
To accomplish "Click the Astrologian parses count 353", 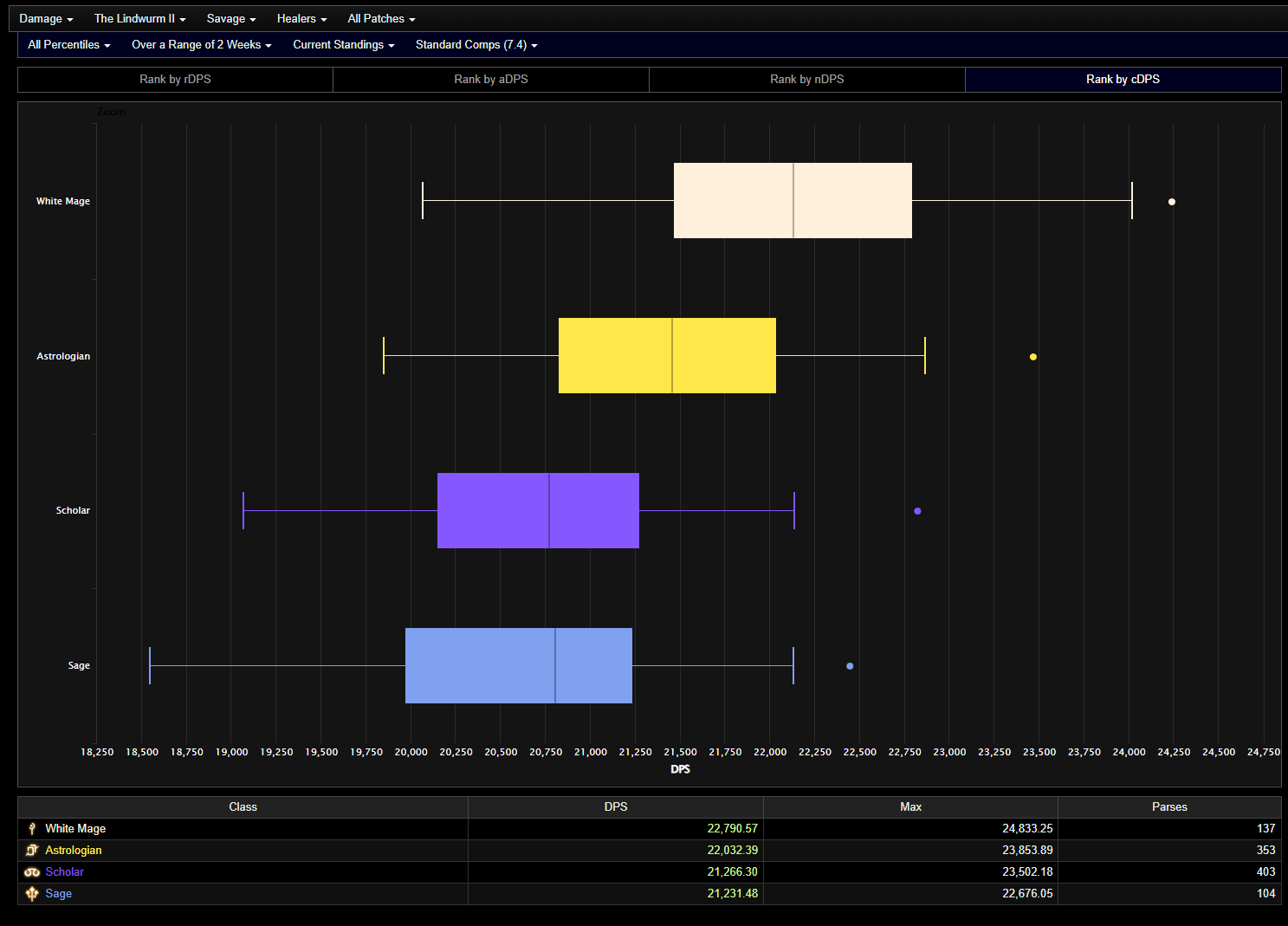I will click(x=1266, y=851).
